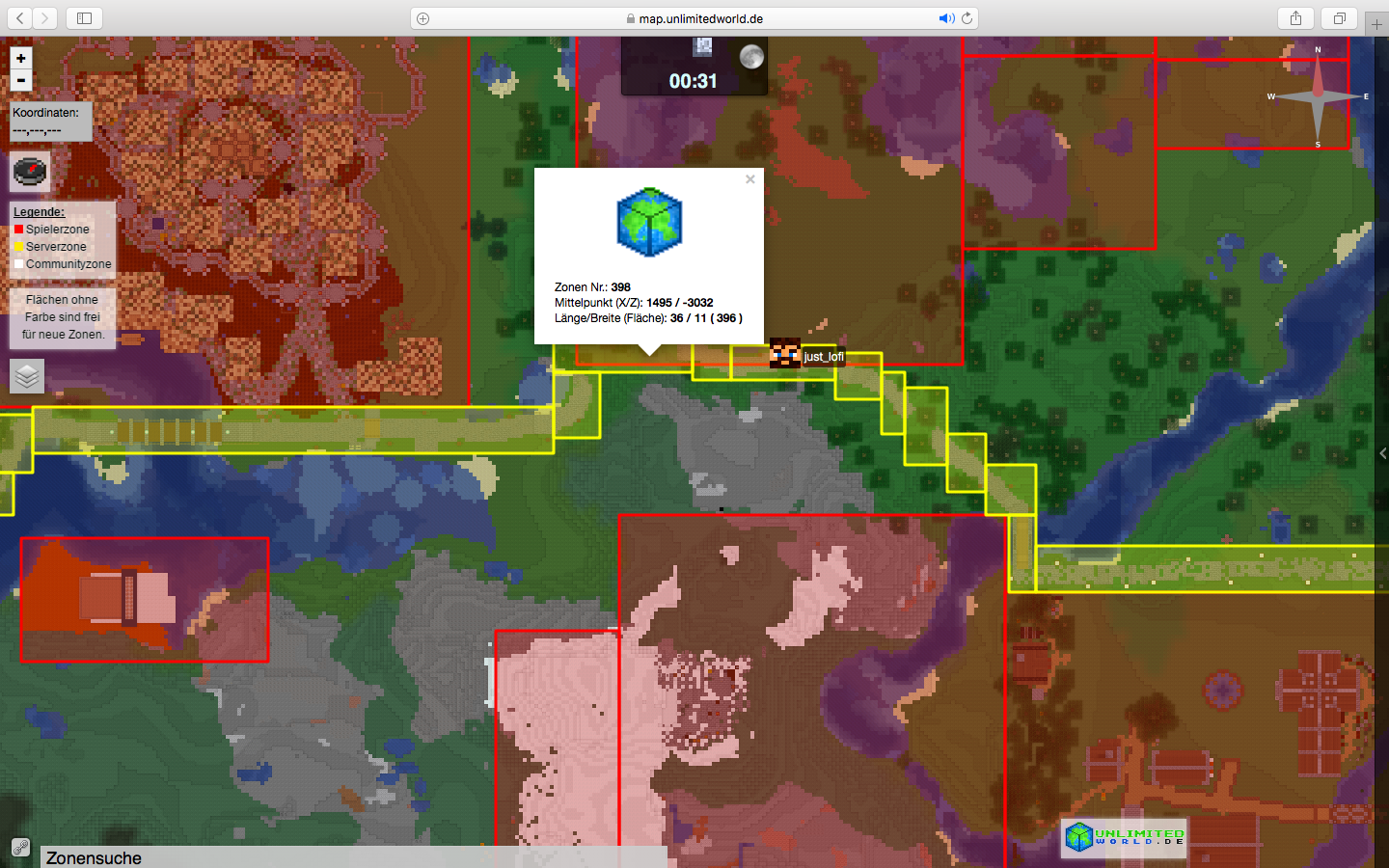Open the map layers control
The image size is (1389, 868).
[27, 376]
